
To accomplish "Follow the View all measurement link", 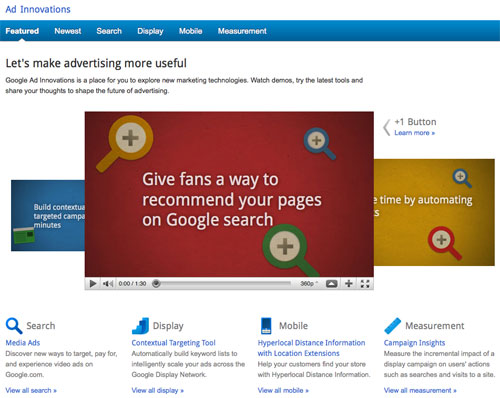I will pos(420,390).
